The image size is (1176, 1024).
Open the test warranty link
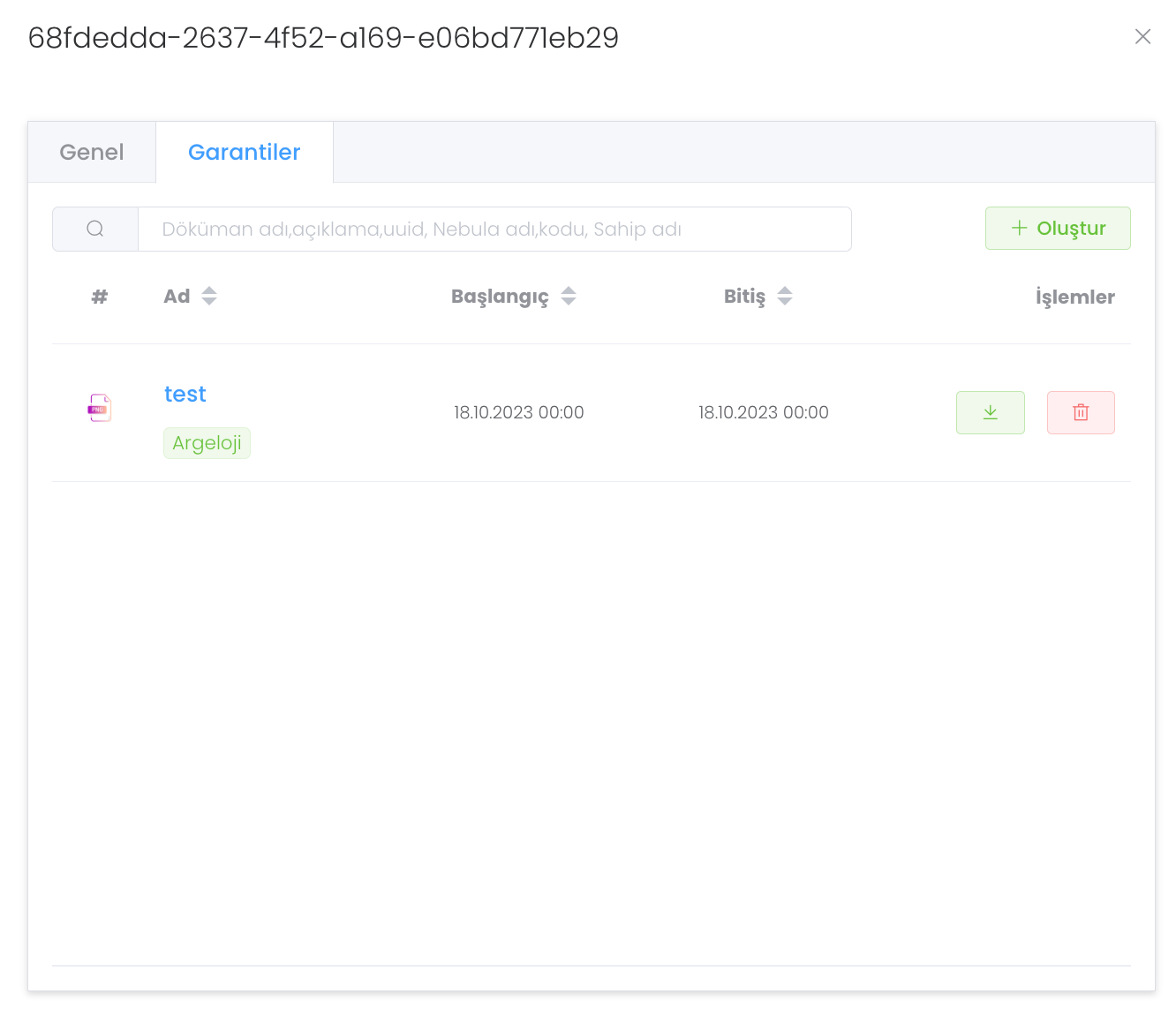185,395
